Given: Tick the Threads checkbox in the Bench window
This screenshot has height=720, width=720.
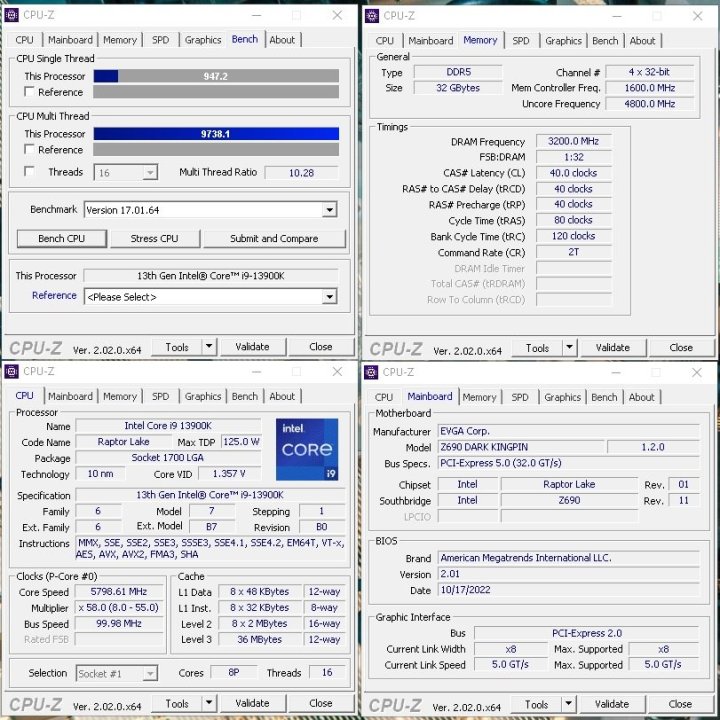Looking at the screenshot, I should tap(29, 172).
